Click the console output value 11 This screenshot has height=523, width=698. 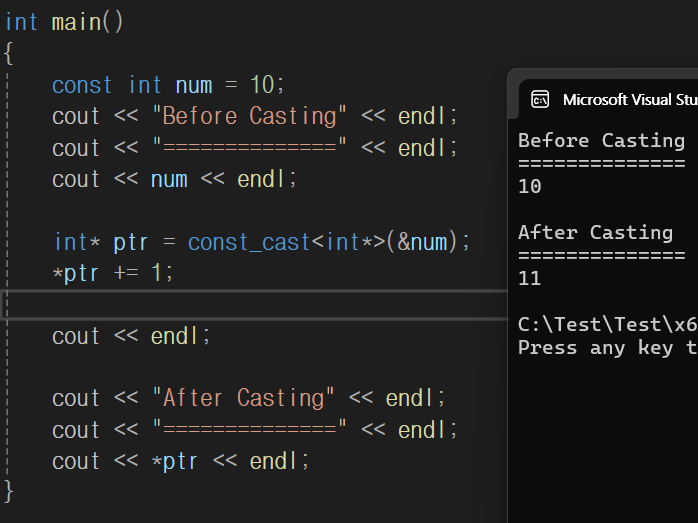(530, 279)
